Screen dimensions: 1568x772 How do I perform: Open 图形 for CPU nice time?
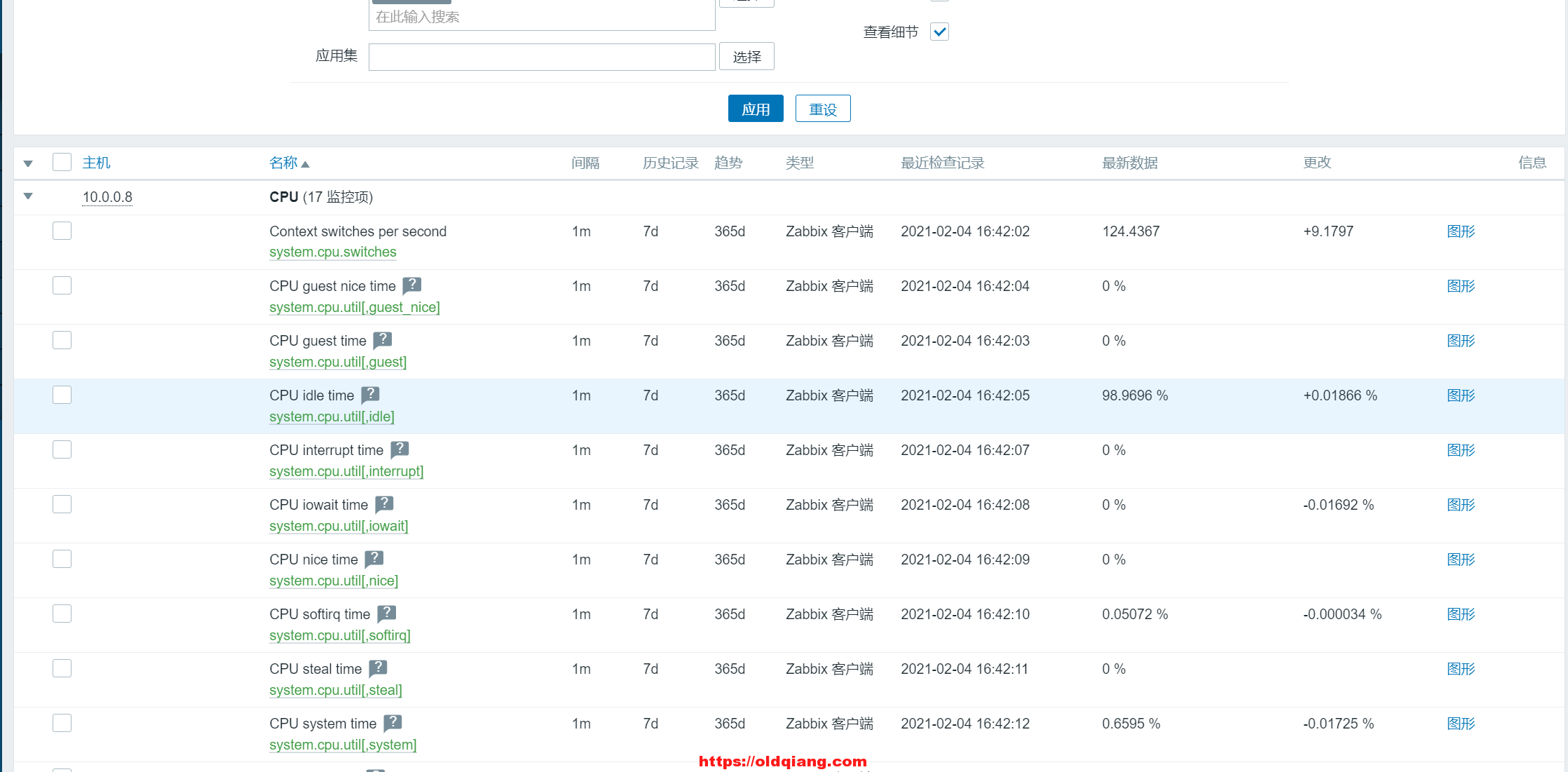pos(1461,560)
